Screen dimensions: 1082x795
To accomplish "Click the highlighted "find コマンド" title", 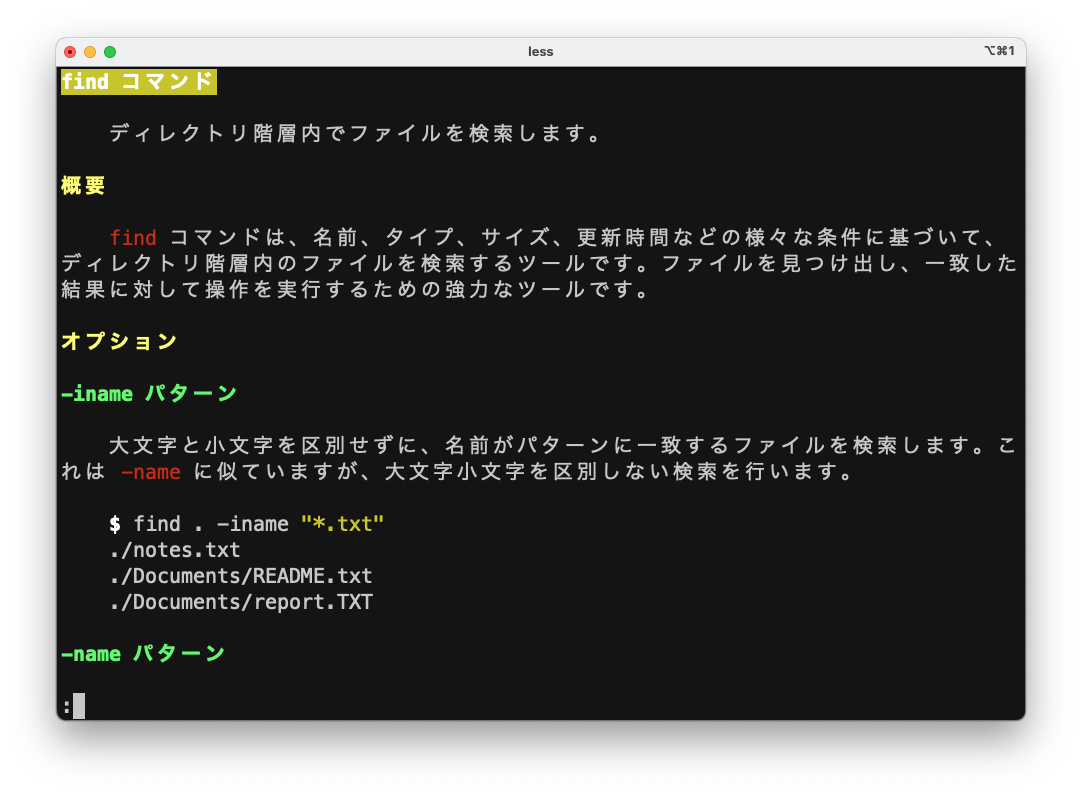I will (138, 82).
